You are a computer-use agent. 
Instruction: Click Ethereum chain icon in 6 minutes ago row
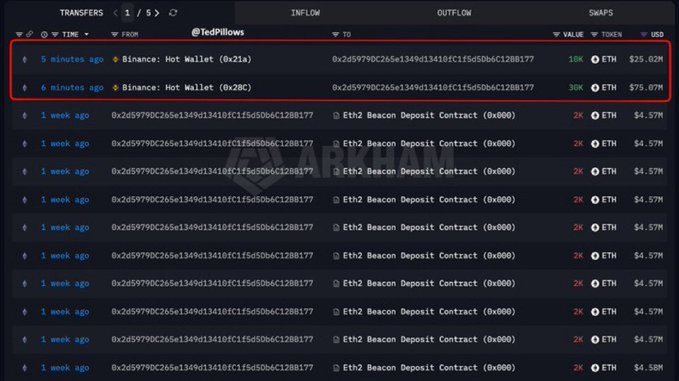[25, 87]
